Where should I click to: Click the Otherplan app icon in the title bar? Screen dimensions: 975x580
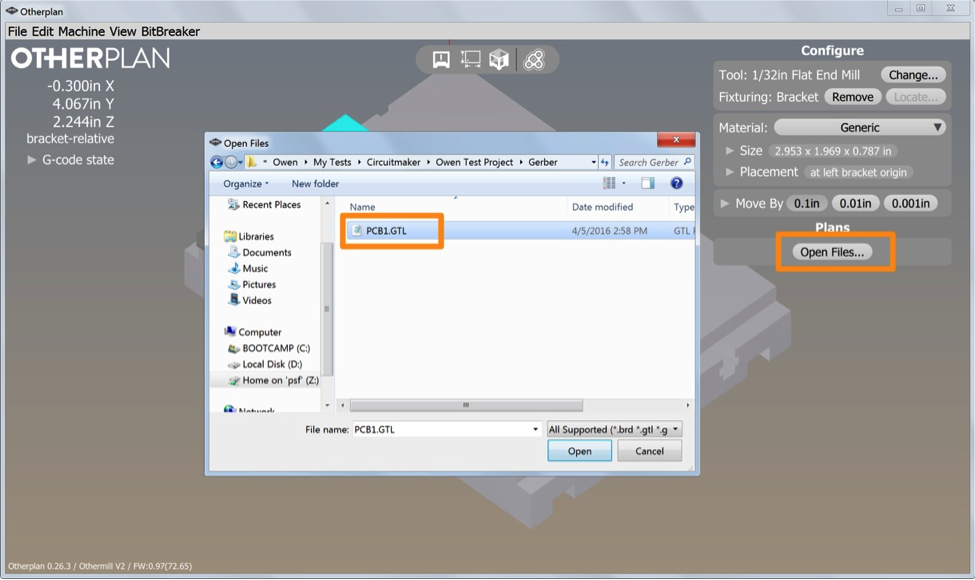tap(12, 11)
